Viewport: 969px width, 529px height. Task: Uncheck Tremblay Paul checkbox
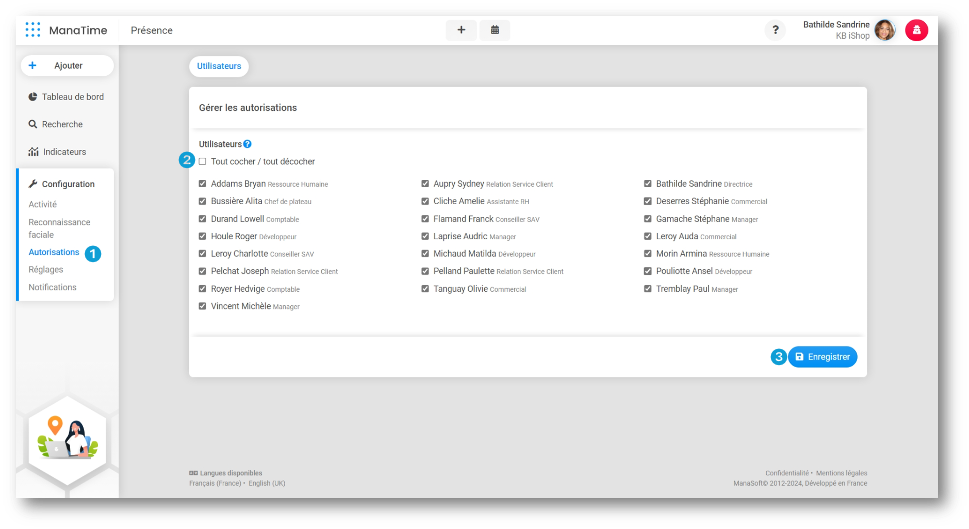(648, 289)
